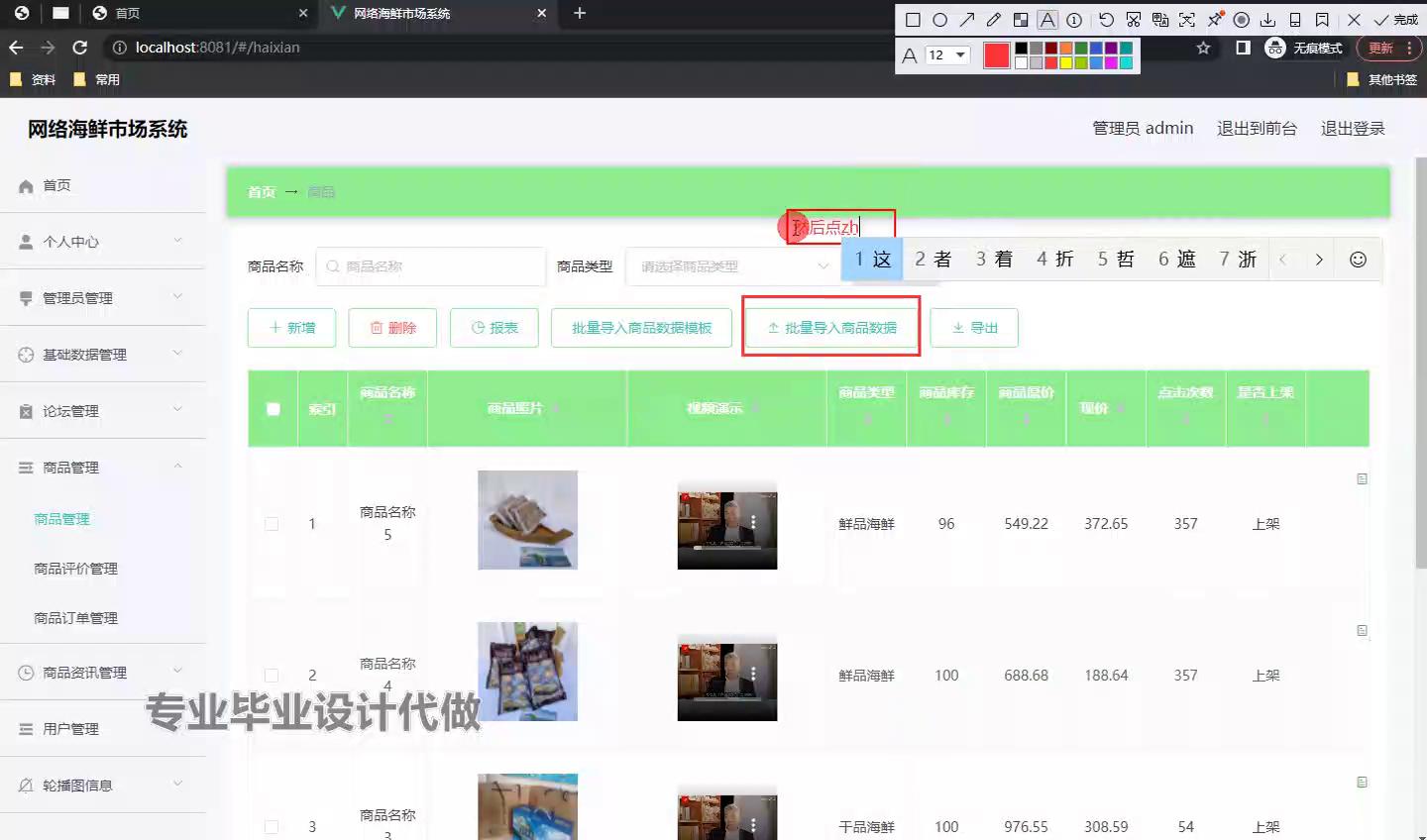This screenshot has width=1427, height=840.
Task: Open 商品评价管理 in the sidebar
Action: pyautogui.click(x=75, y=569)
